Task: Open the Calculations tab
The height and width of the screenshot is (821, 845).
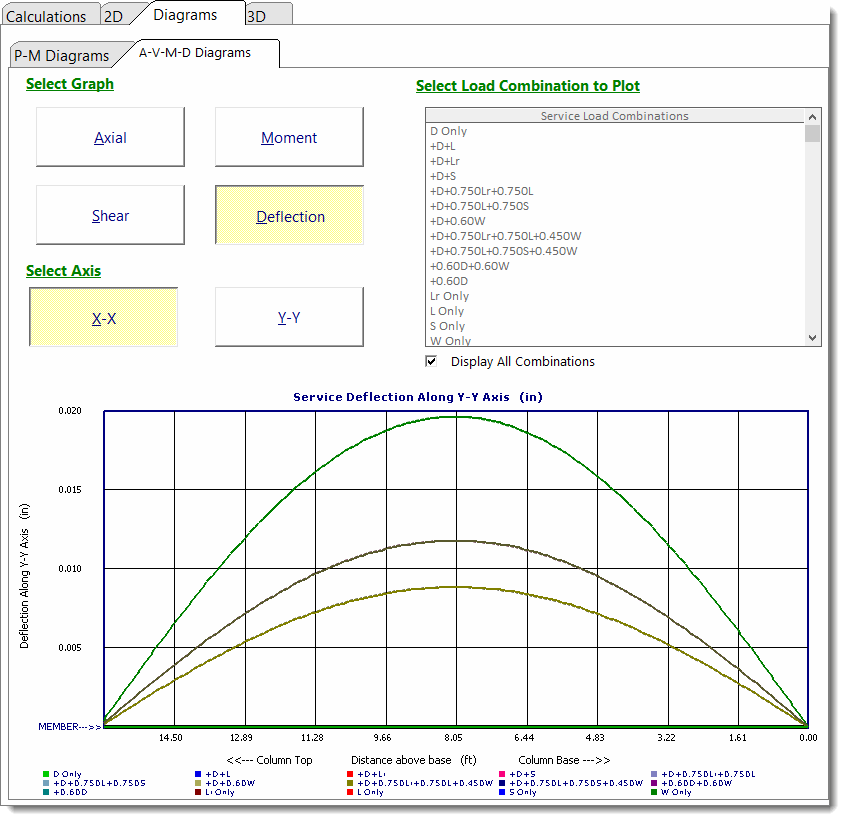Action: tap(47, 16)
